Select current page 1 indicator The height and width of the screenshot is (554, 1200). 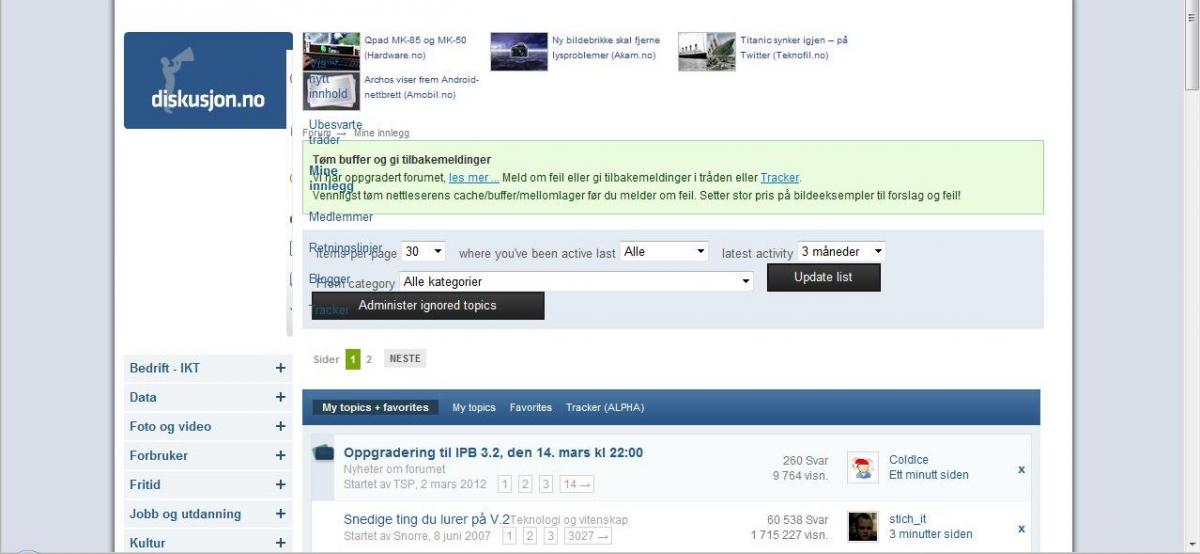(x=352, y=359)
